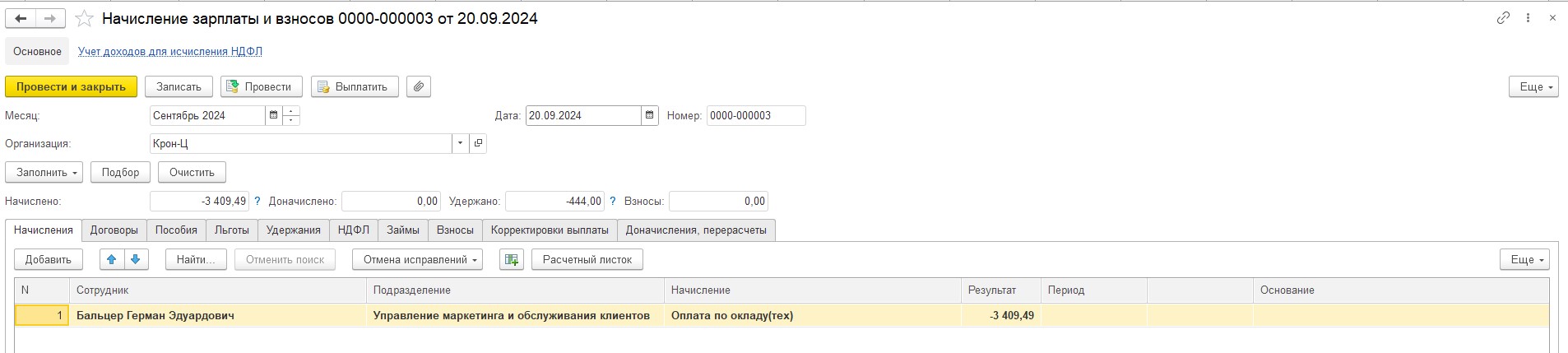
Task: Change month with the Месяц stepper arrows
Action: pos(291,115)
